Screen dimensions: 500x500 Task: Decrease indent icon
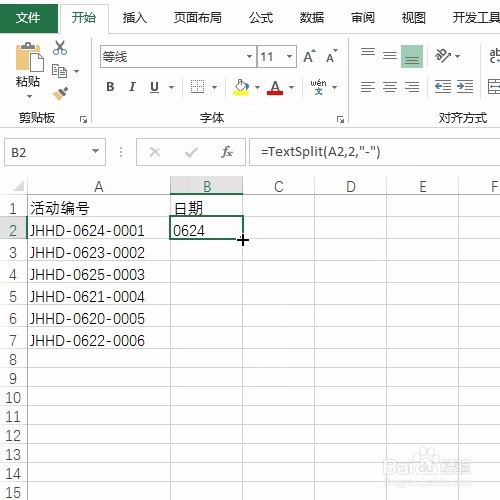point(443,87)
